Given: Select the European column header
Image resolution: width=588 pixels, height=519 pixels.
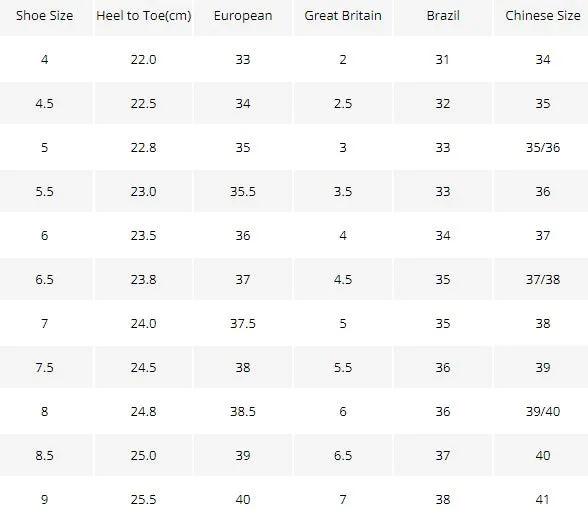Looking at the screenshot, I should 243,16.
